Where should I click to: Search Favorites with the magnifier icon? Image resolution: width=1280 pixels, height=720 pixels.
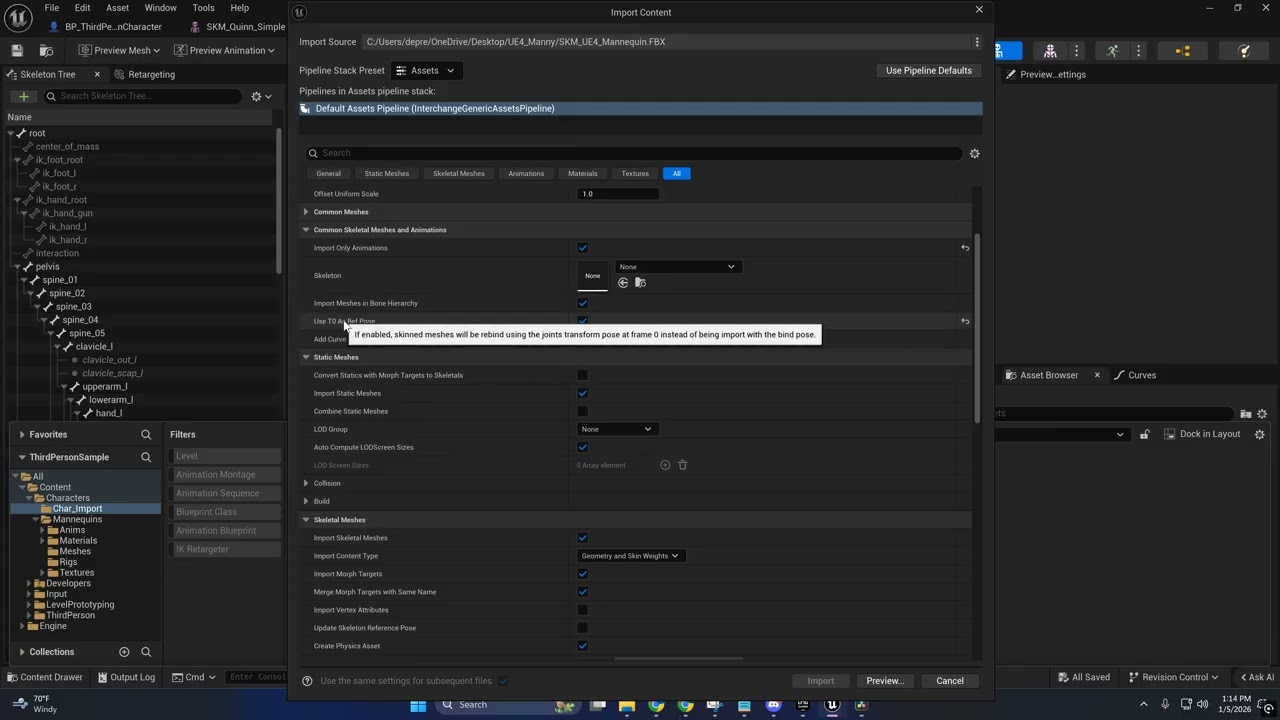tap(146, 435)
